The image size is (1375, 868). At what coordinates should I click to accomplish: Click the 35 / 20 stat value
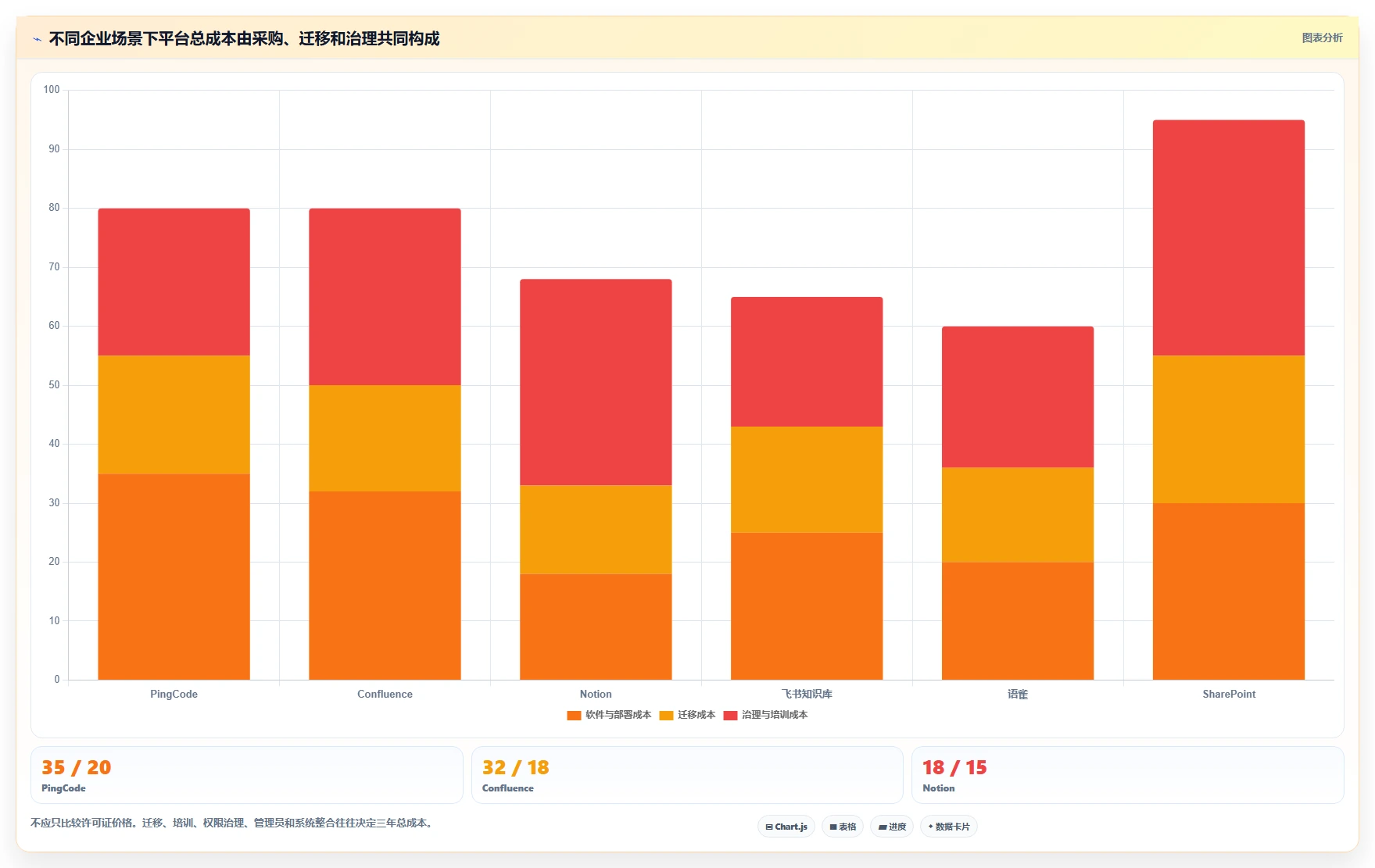(x=76, y=767)
